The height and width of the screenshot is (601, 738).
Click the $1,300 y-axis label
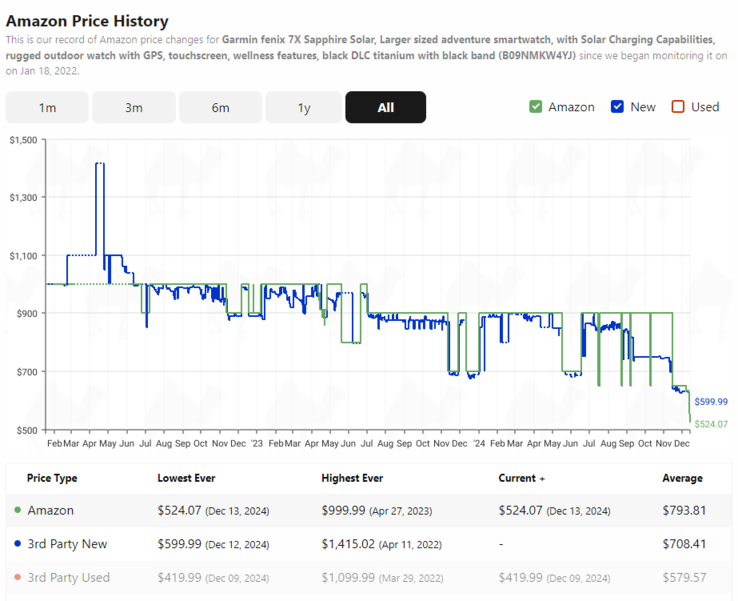click(x=23, y=198)
